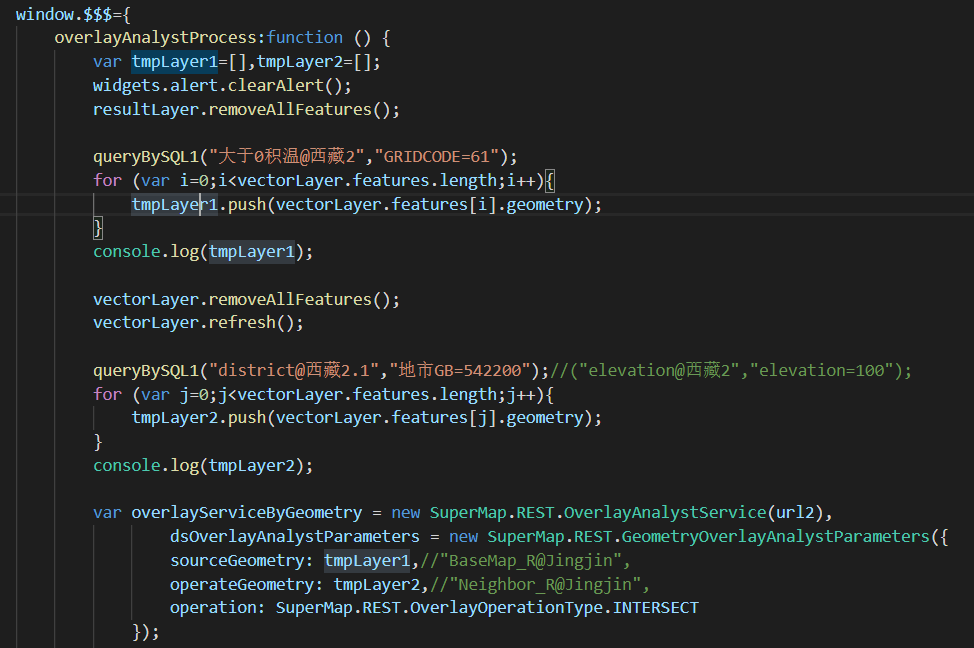Click 'vectorLayer.features[j].geometry' argument
Image resolution: width=974 pixels, height=648 pixels.
coord(430,418)
